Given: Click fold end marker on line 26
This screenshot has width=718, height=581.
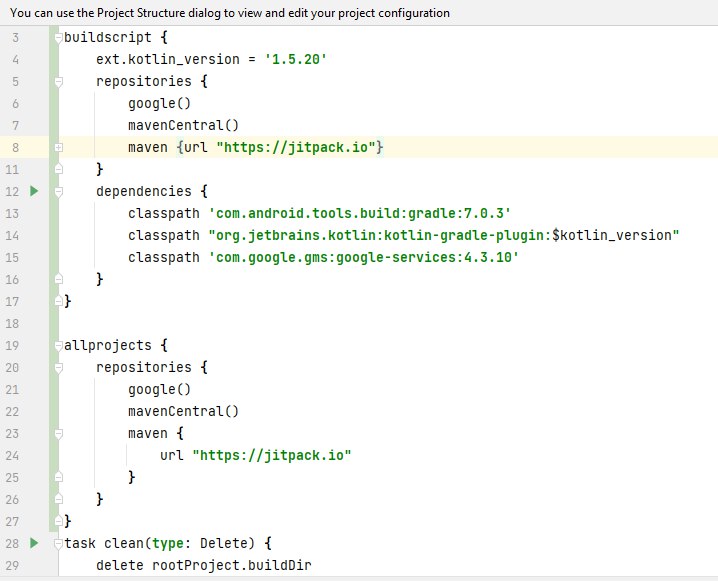Looking at the screenshot, I should 58,499.
